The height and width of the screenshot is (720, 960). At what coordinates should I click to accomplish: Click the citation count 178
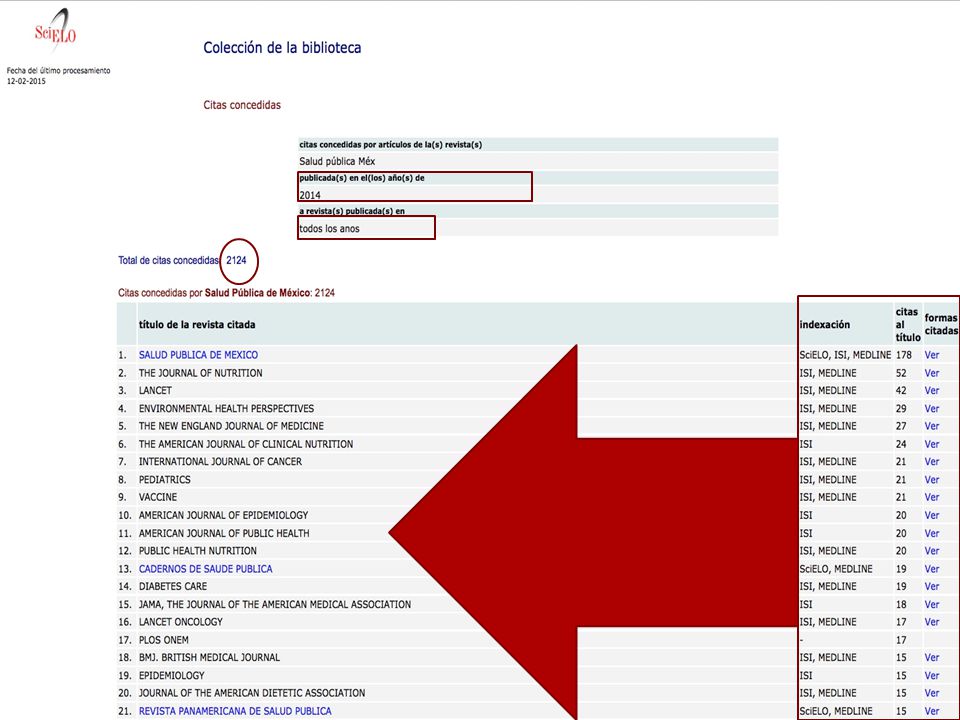904,355
